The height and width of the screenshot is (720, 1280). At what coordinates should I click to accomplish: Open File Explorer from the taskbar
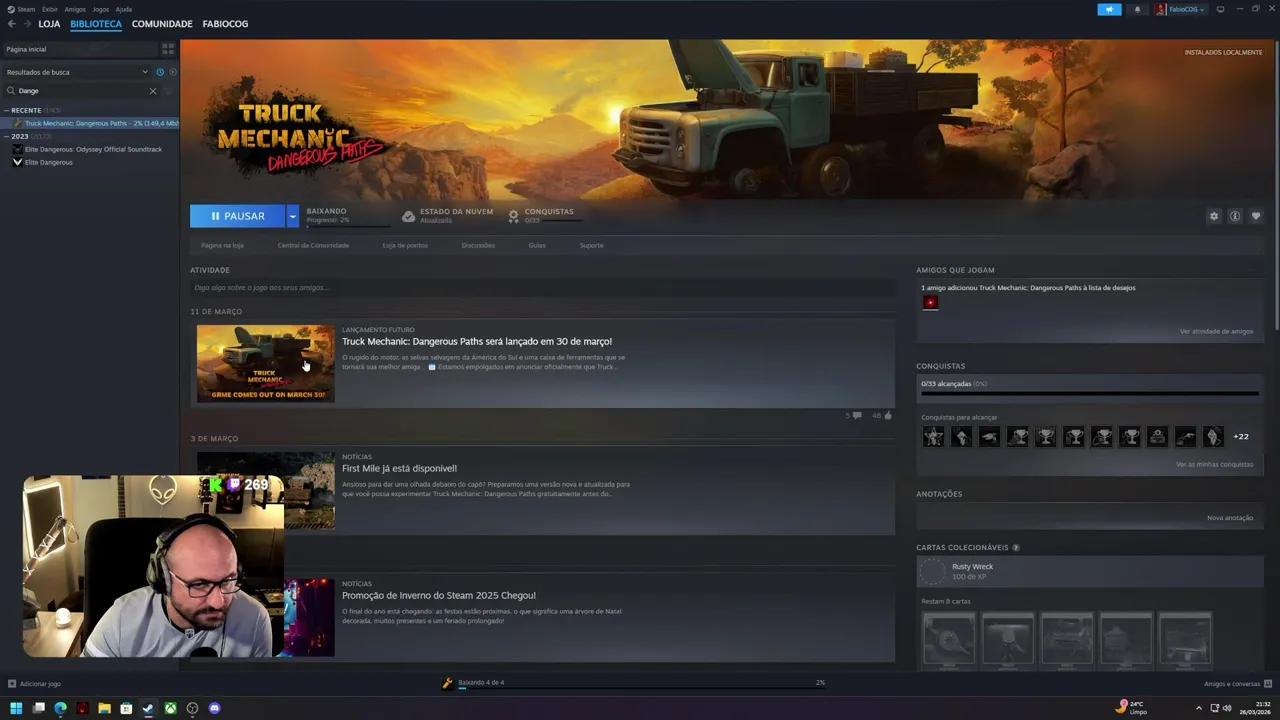(x=104, y=708)
